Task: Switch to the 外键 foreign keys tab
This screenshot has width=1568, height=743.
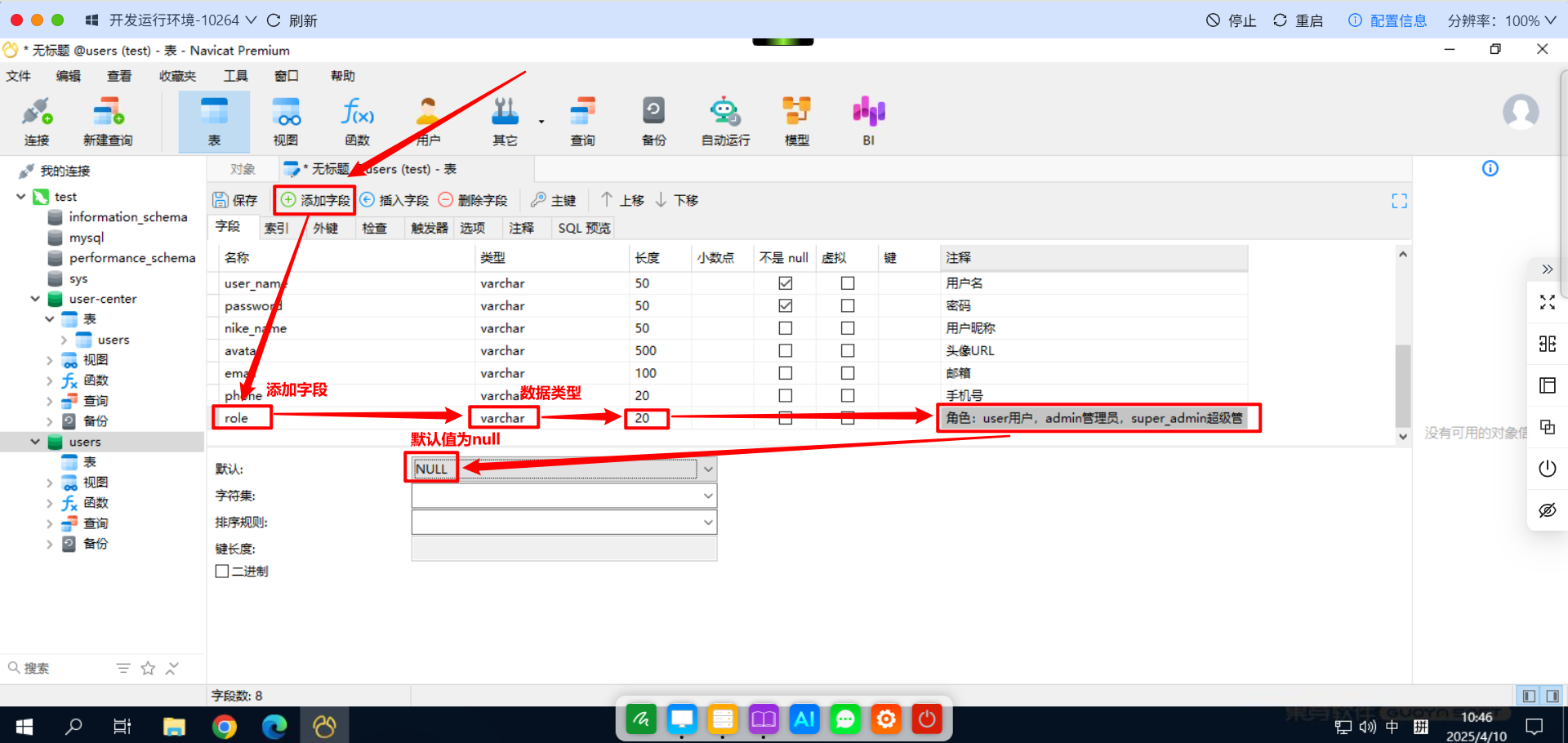Action: click(326, 228)
